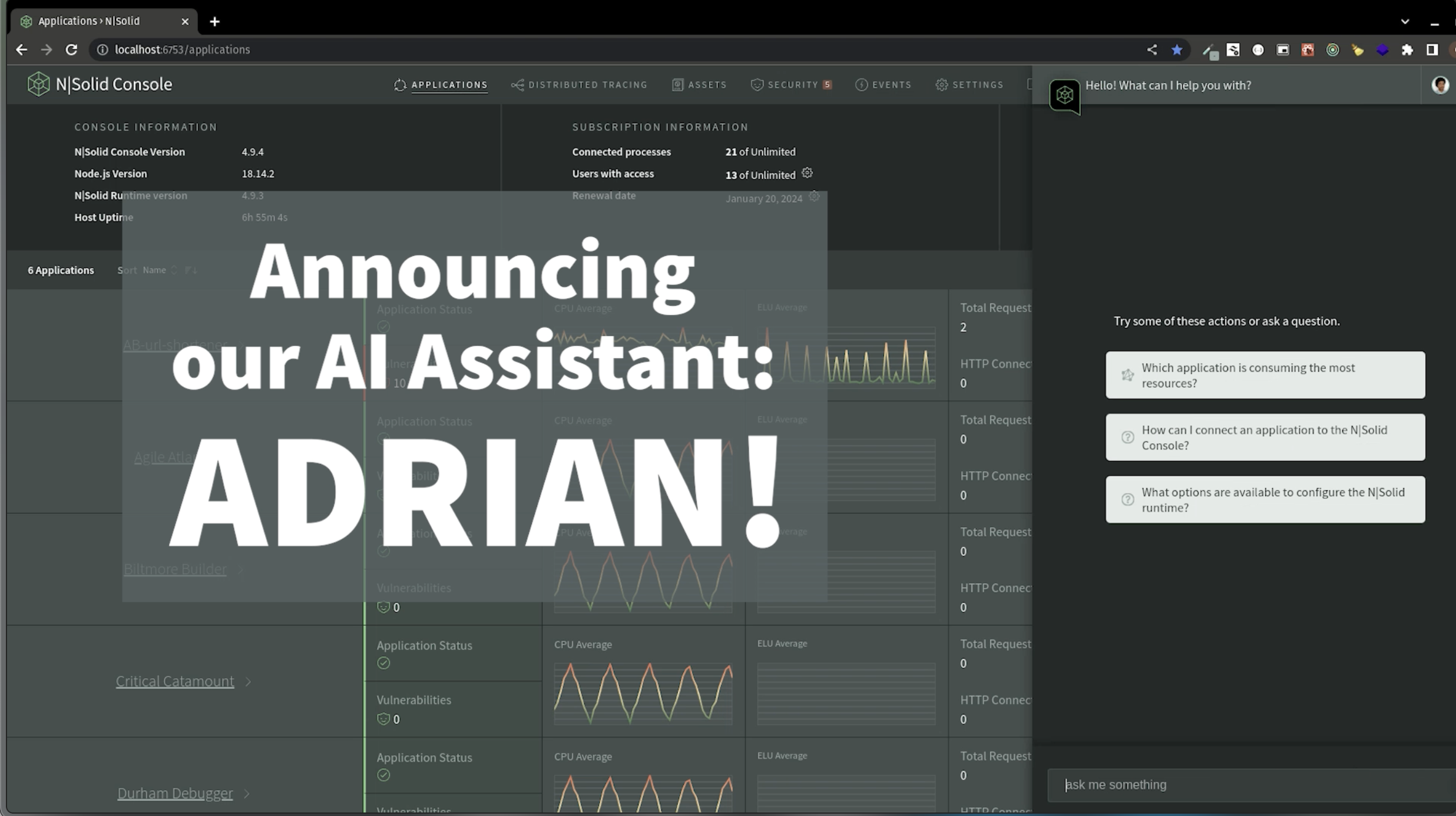Screen dimensions: 1456x816
Task: Open the Sort Name dropdown
Action: pyautogui.click(x=159, y=270)
